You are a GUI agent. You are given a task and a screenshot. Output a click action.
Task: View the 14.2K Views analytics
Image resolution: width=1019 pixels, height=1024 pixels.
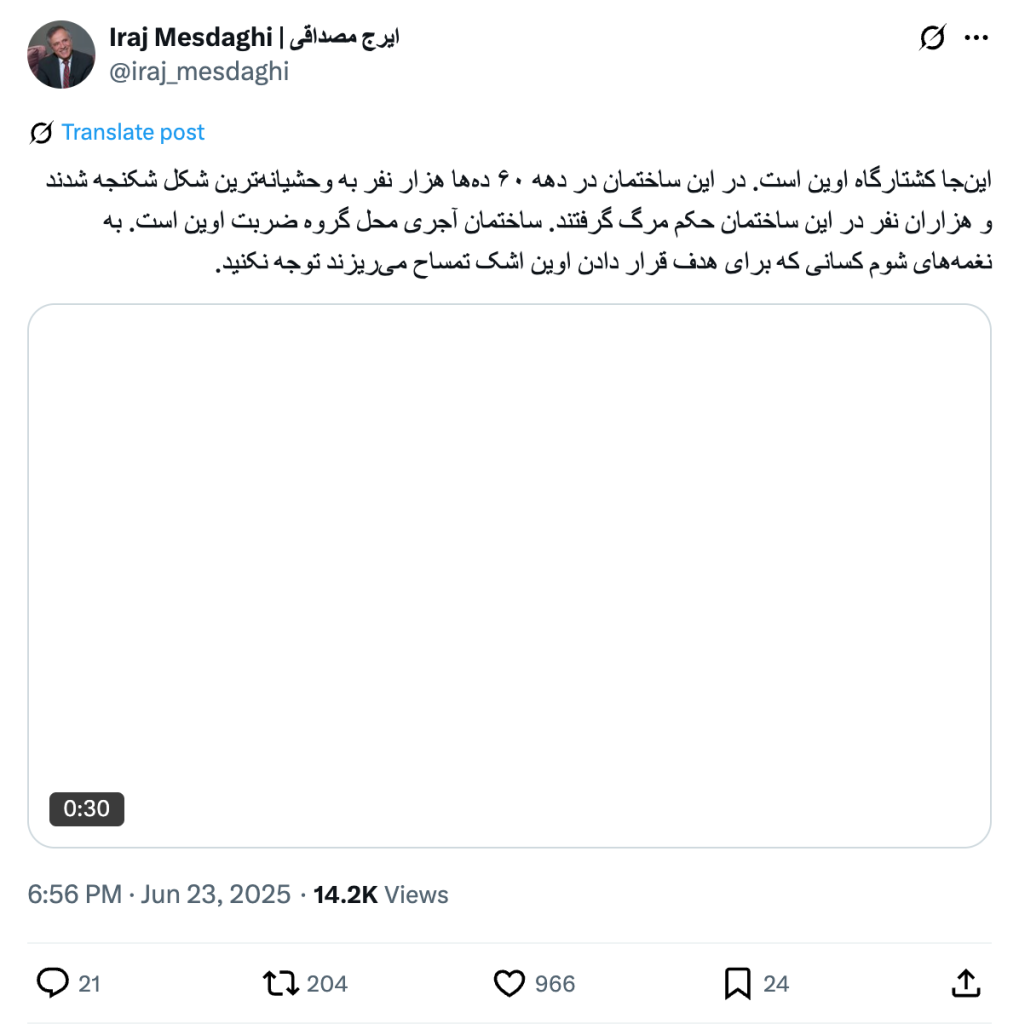tap(381, 895)
